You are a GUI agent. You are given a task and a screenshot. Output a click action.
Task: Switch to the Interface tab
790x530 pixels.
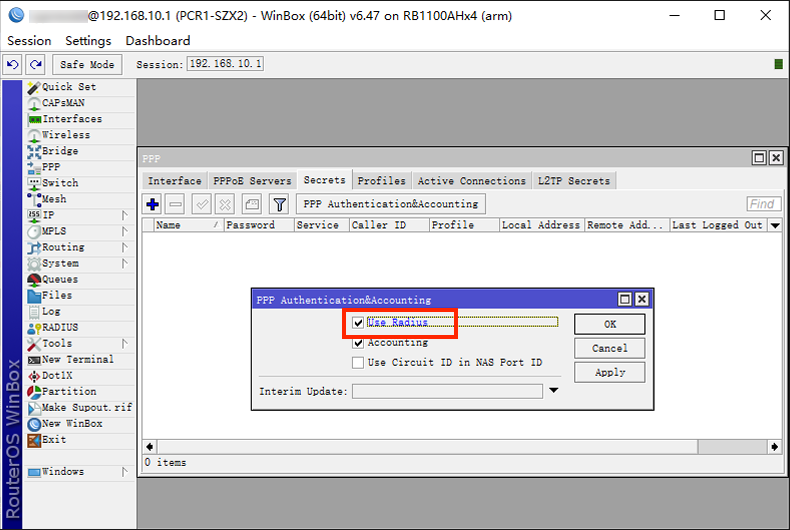coord(174,180)
